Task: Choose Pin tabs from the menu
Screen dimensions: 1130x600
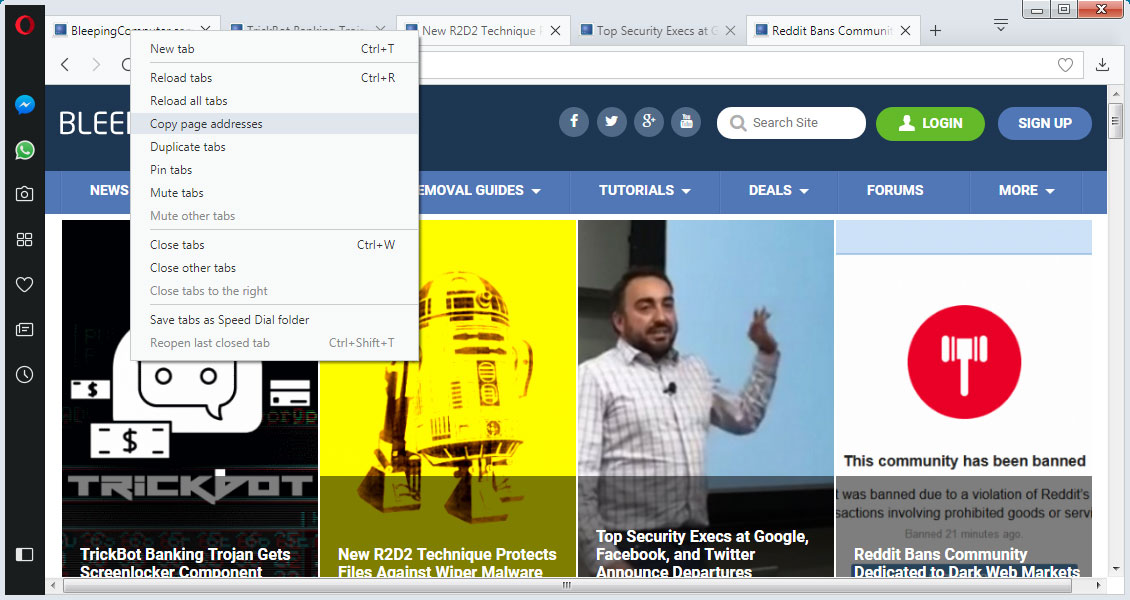Action: (x=274, y=170)
